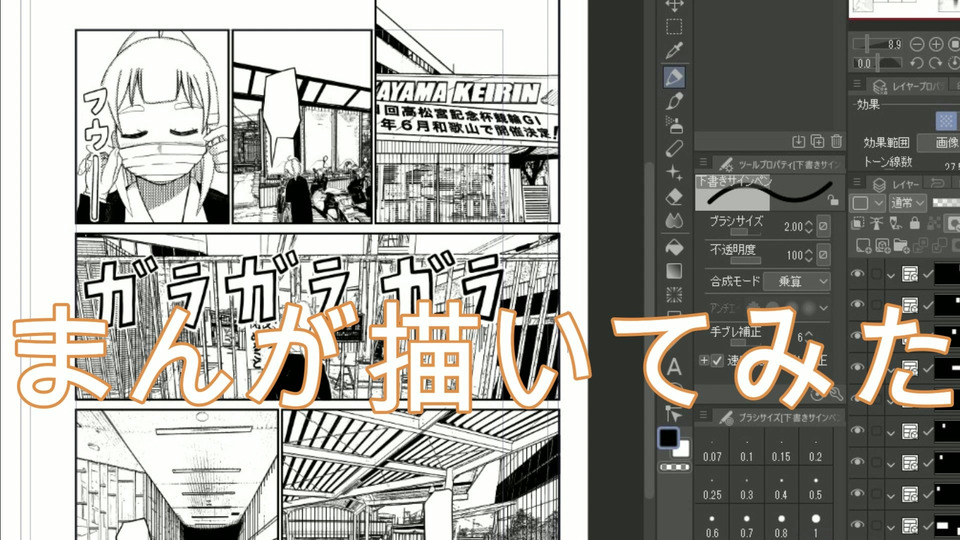Select the Gradient tool
The image size is (960, 540).
click(x=674, y=271)
